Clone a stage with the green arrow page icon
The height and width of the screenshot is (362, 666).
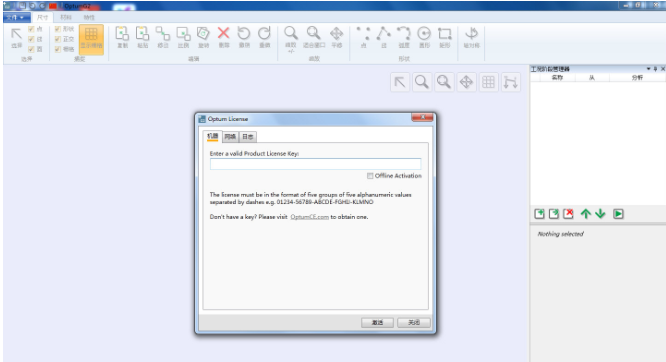coord(554,214)
